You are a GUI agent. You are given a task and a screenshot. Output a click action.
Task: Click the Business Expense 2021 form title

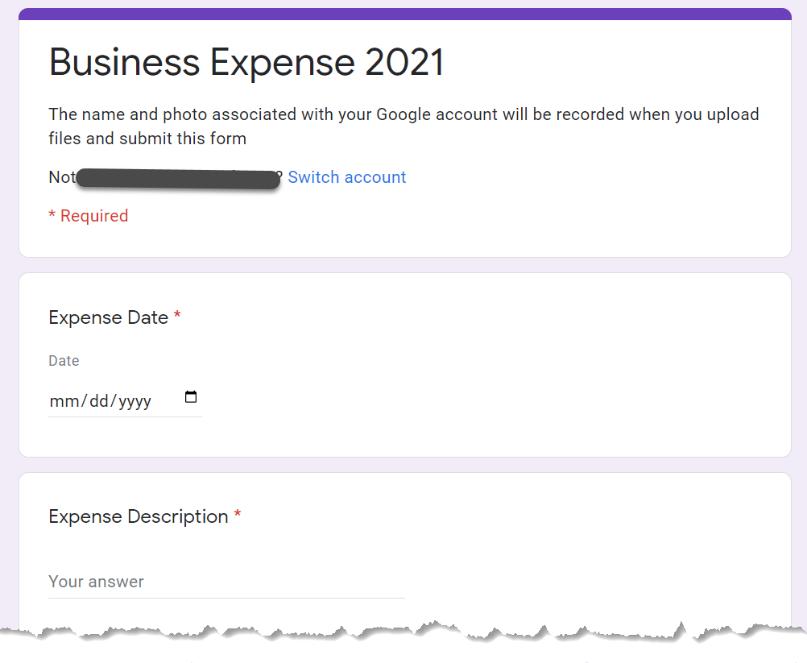[x=246, y=62]
